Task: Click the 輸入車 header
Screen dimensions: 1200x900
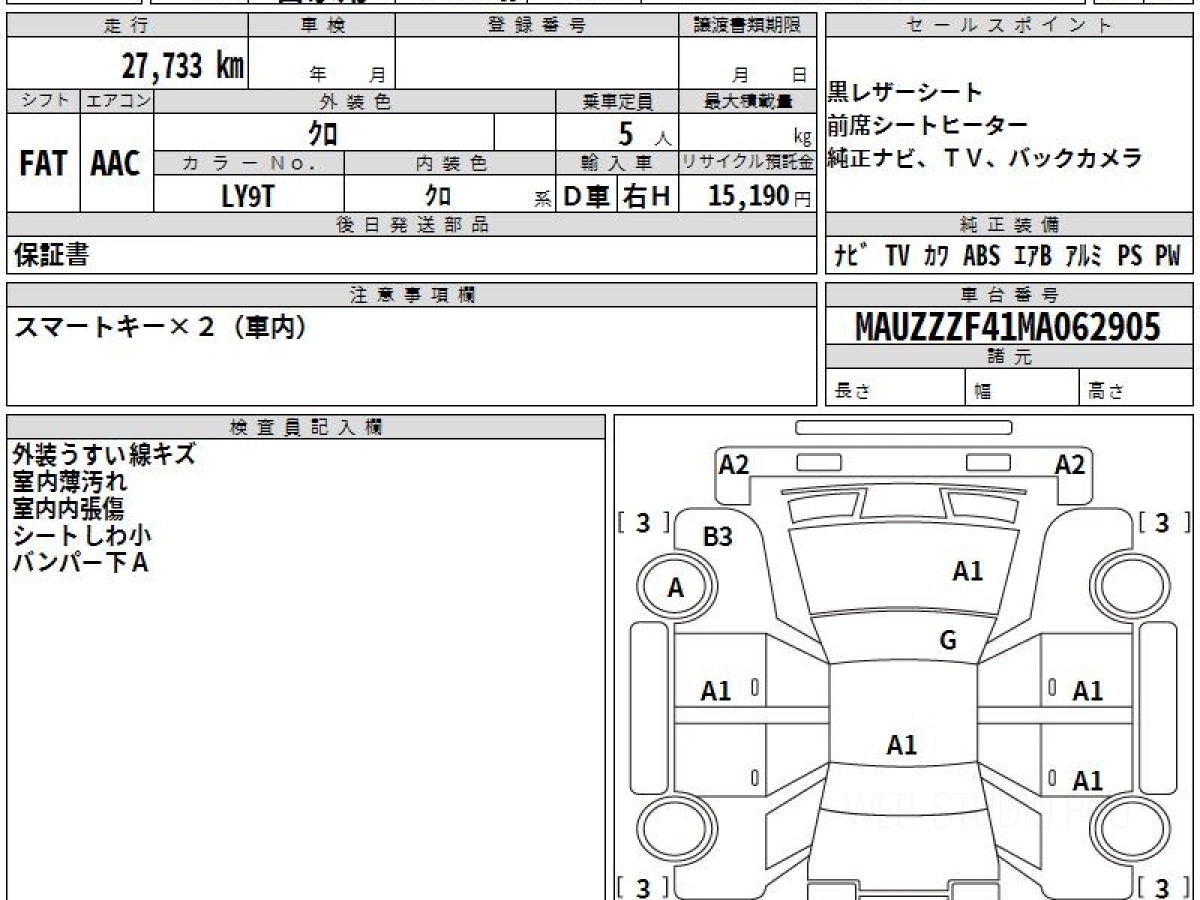Action: pos(617,163)
